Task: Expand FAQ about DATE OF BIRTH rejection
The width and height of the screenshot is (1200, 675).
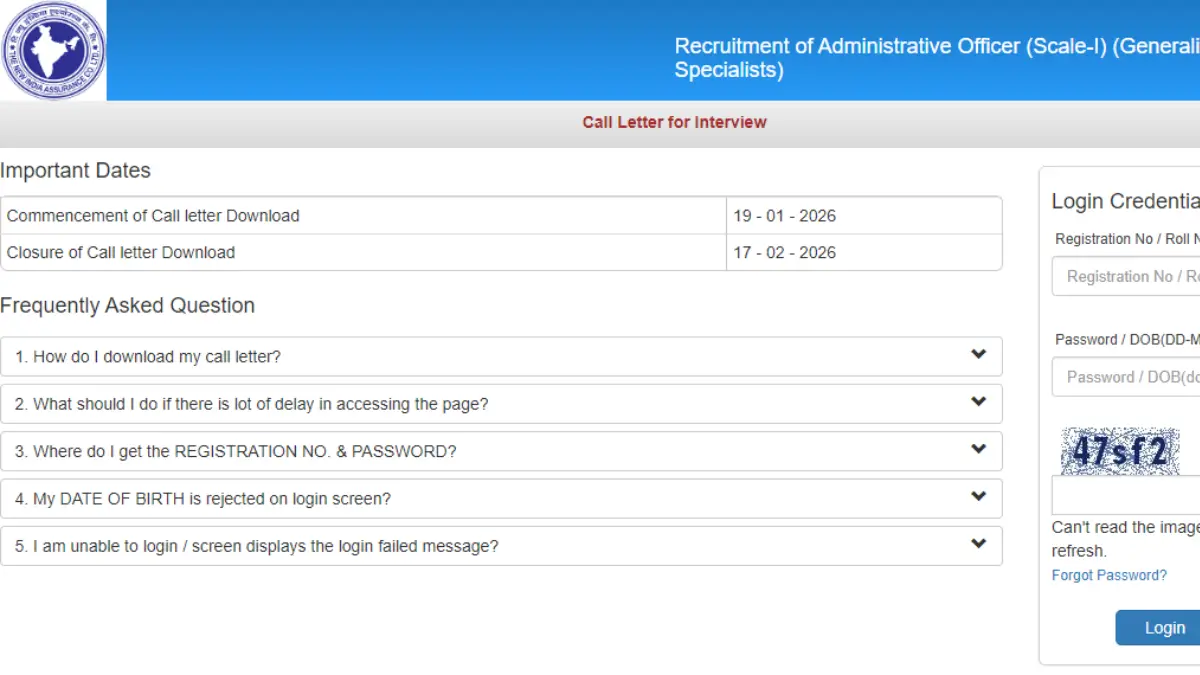Action: click(x=500, y=498)
